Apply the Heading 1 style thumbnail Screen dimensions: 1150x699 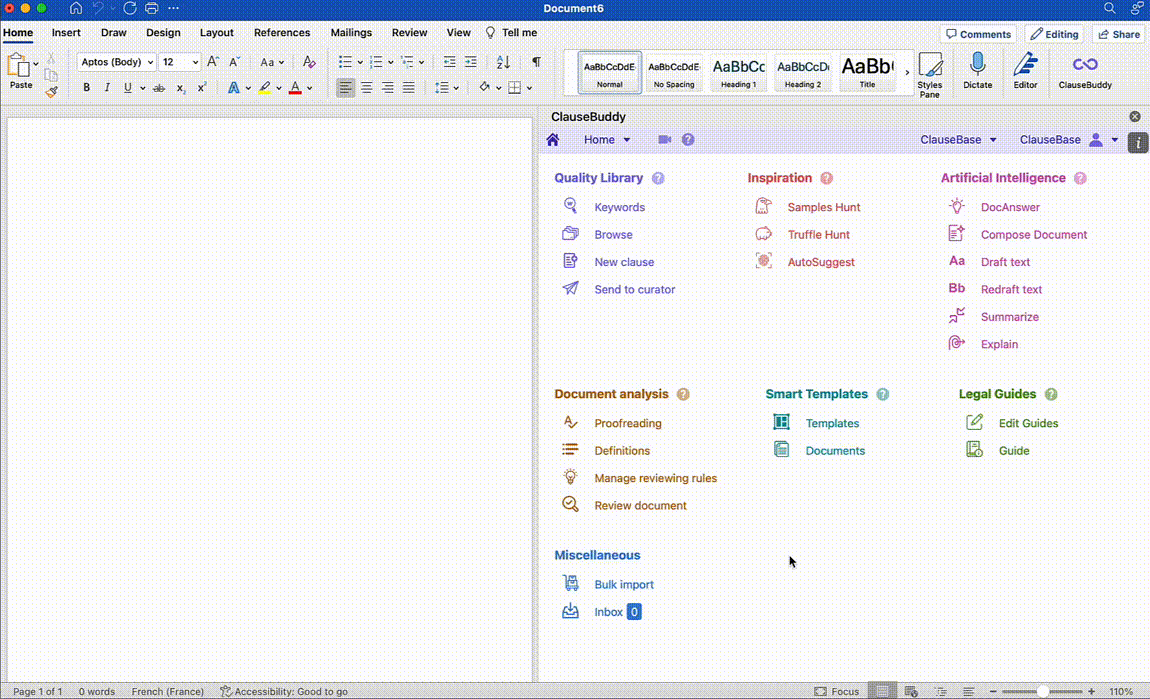click(738, 72)
